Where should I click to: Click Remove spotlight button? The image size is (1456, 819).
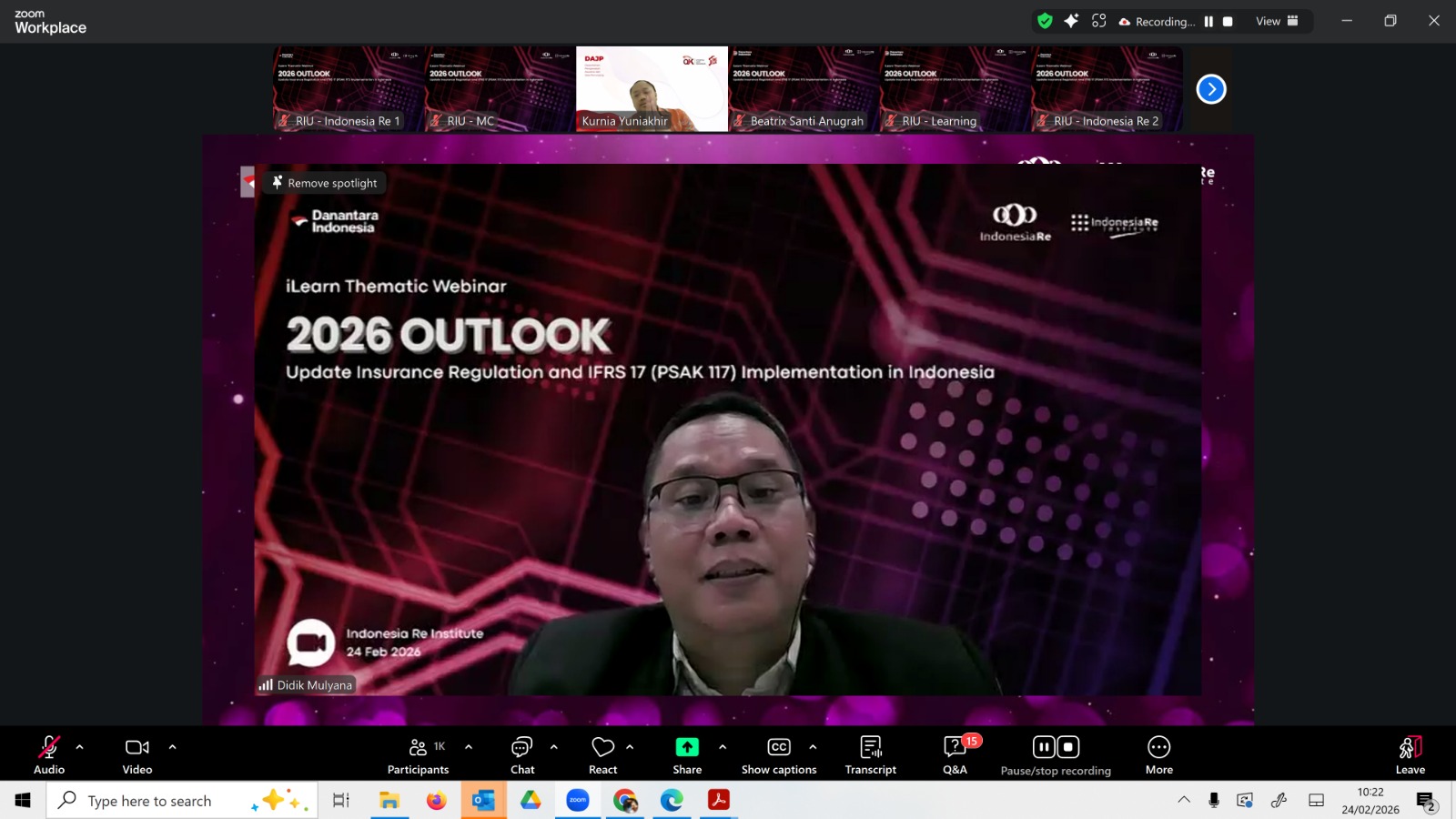(x=325, y=183)
